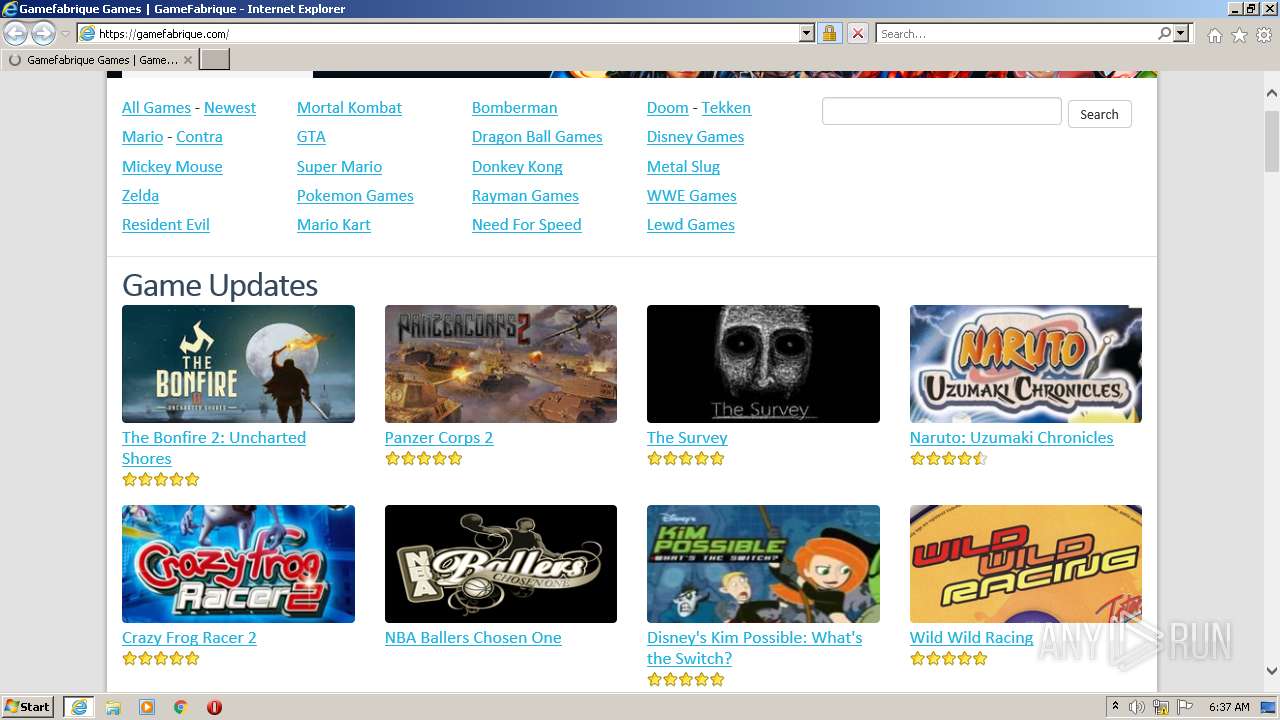Open the WWE Games link

(691, 196)
